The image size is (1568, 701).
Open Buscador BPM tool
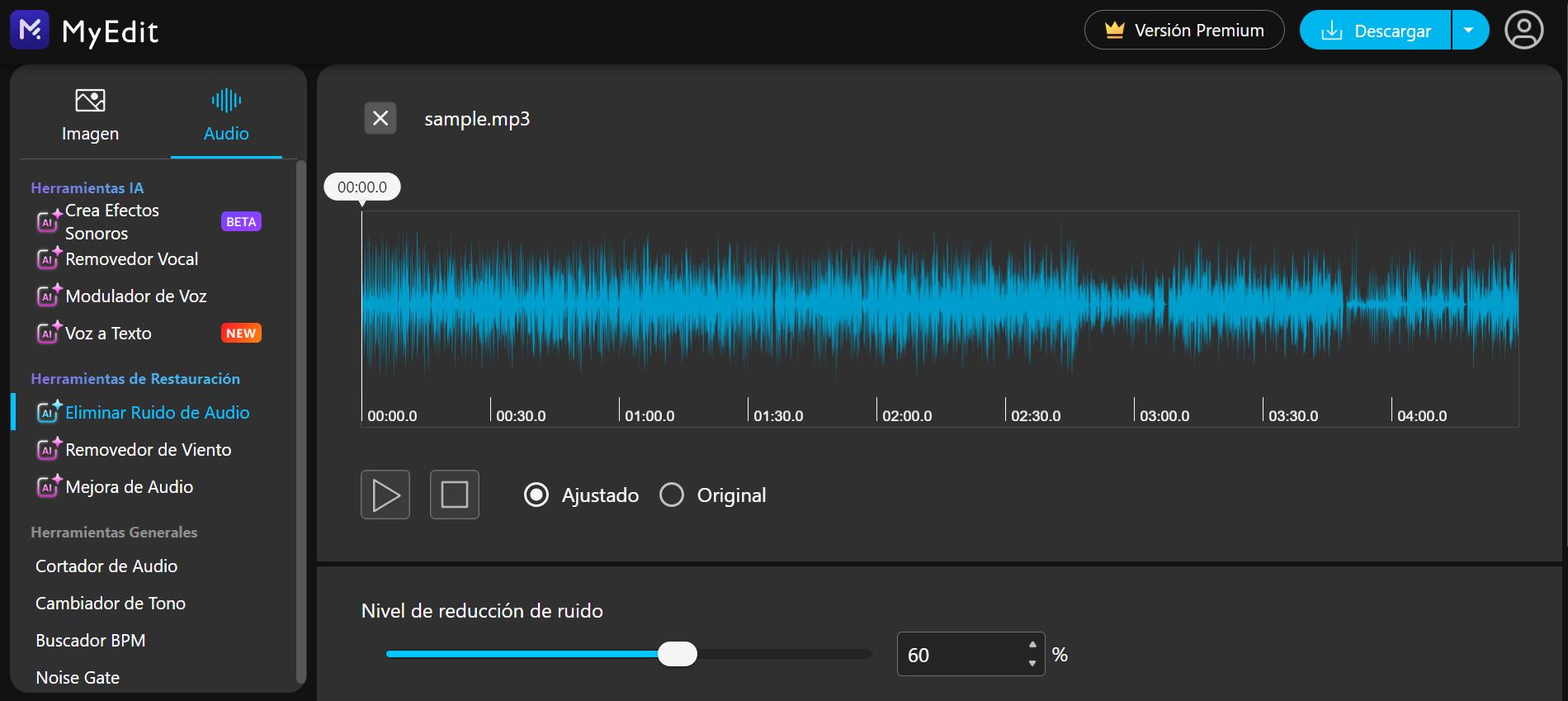click(91, 641)
